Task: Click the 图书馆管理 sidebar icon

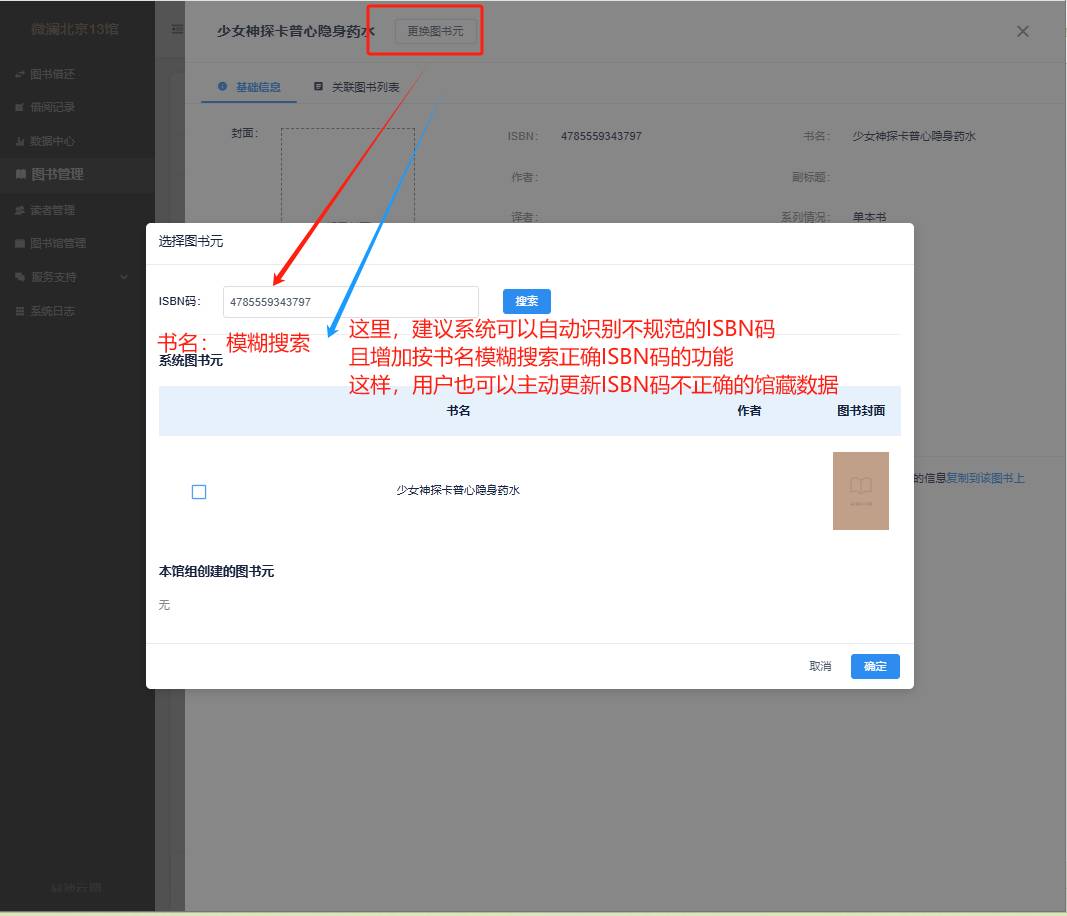Action: pos(21,244)
